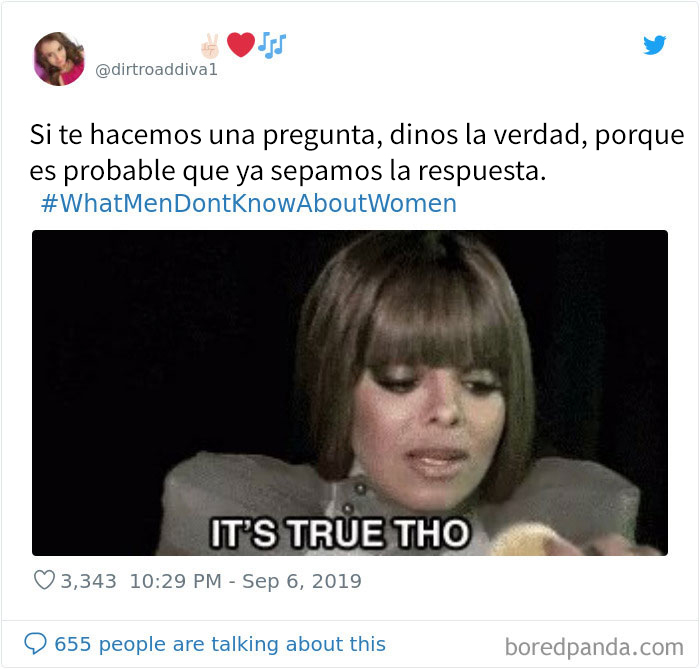Open the @dirtroaddiva1 handle
Image resolution: width=700 pixels, height=669 pixels.
(156, 69)
